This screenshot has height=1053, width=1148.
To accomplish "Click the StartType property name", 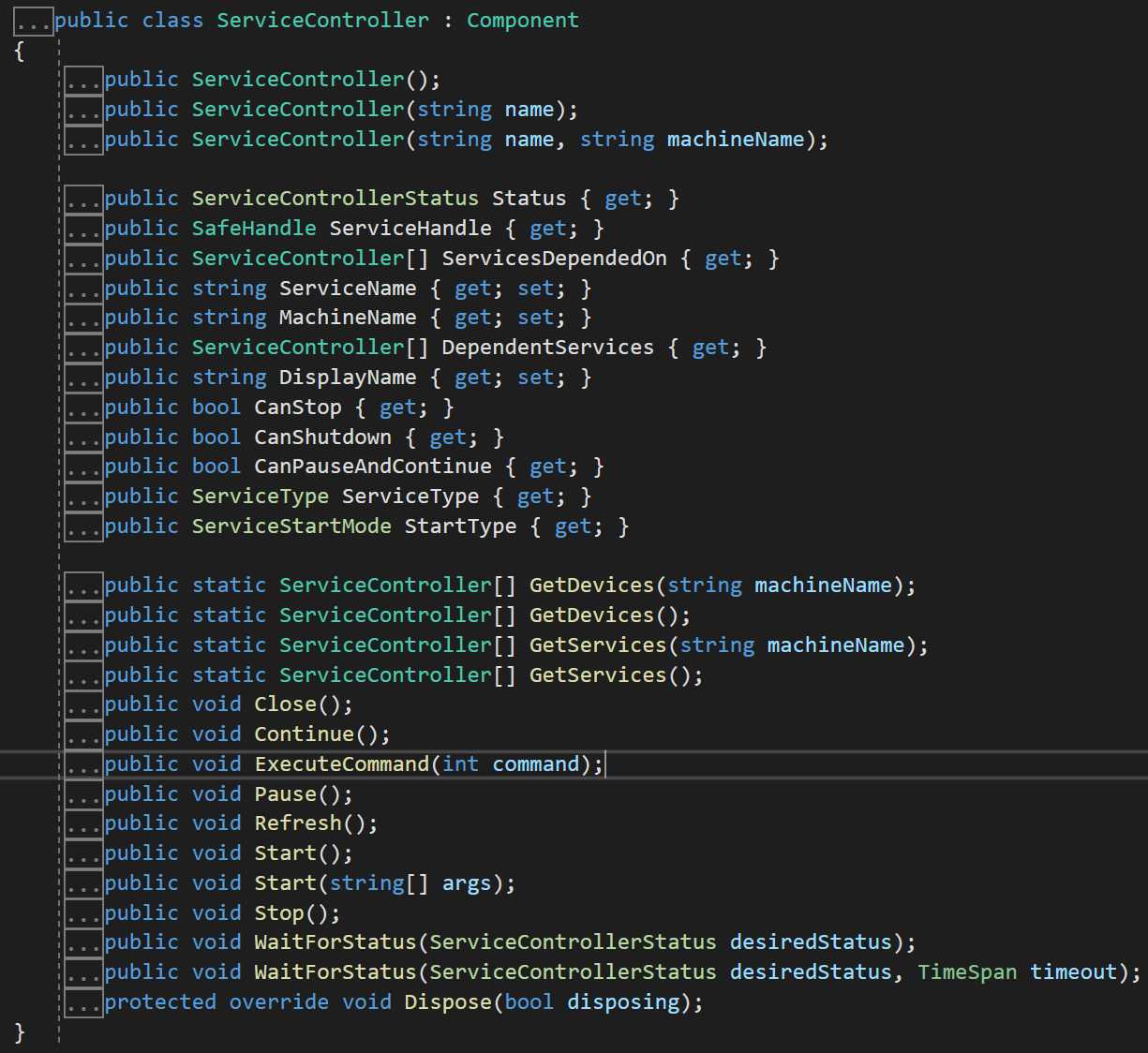I will pyautogui.click(x=460, y=526).
